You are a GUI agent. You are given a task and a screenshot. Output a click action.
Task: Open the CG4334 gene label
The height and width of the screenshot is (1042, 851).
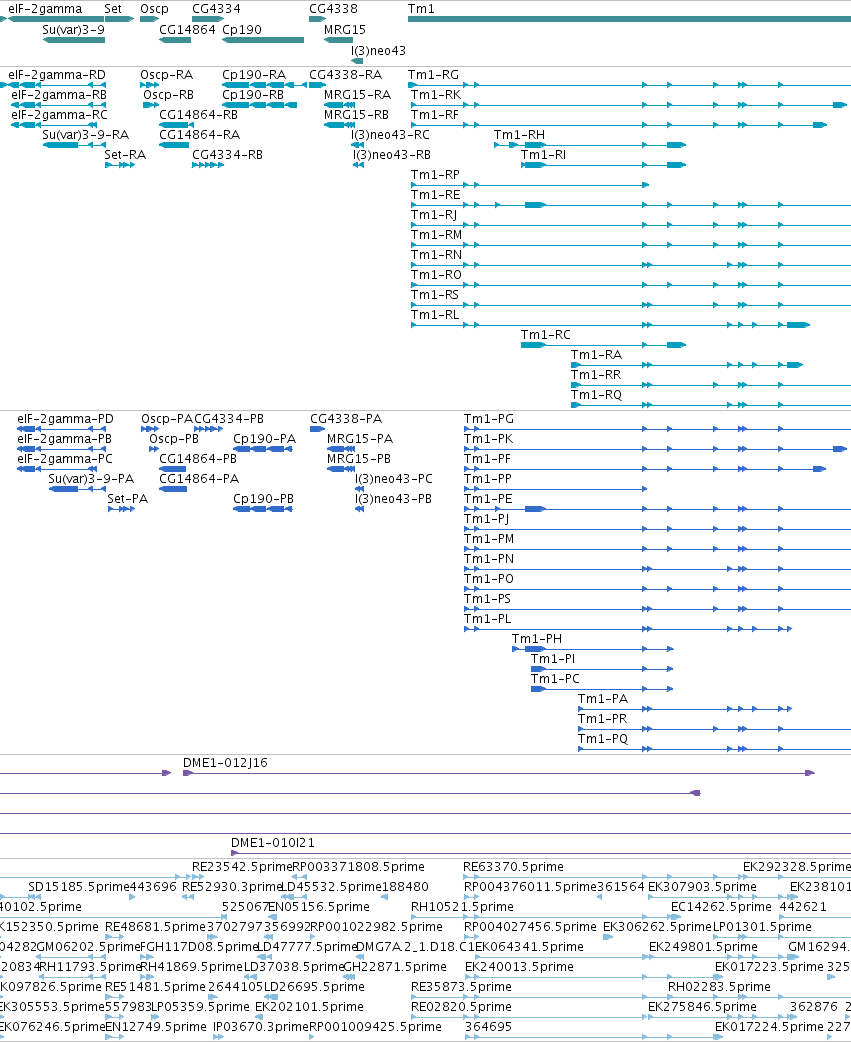coord(216,9)
